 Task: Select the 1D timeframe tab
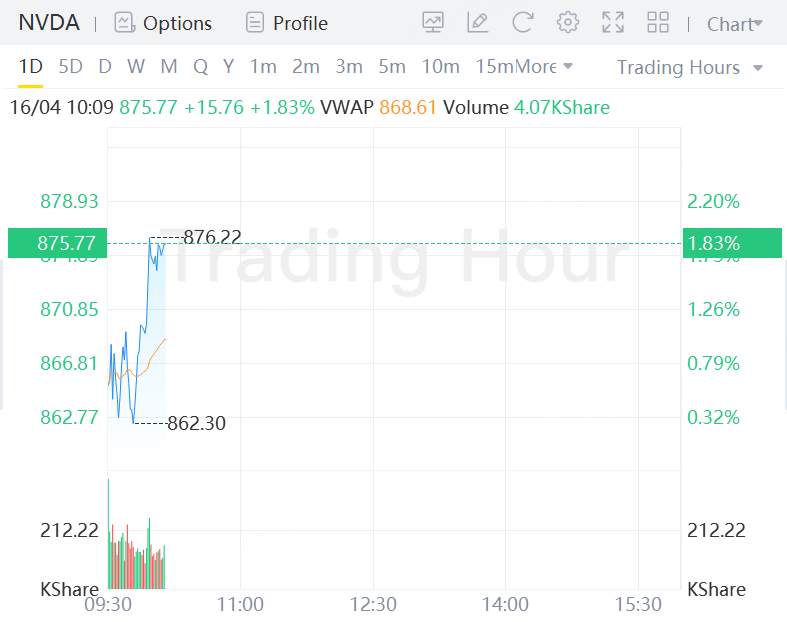31,67
